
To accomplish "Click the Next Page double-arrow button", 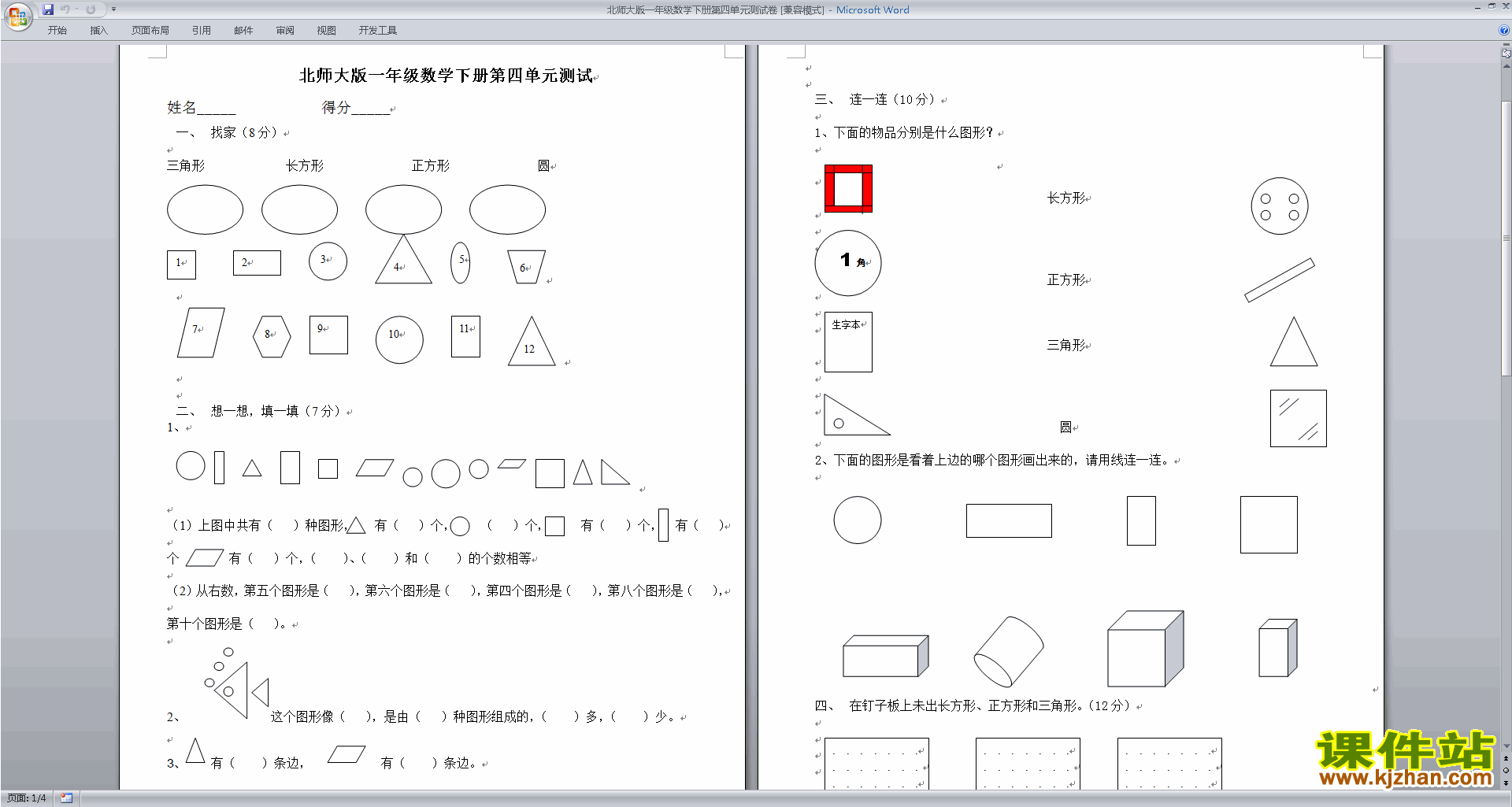I will click(1506, 782).
